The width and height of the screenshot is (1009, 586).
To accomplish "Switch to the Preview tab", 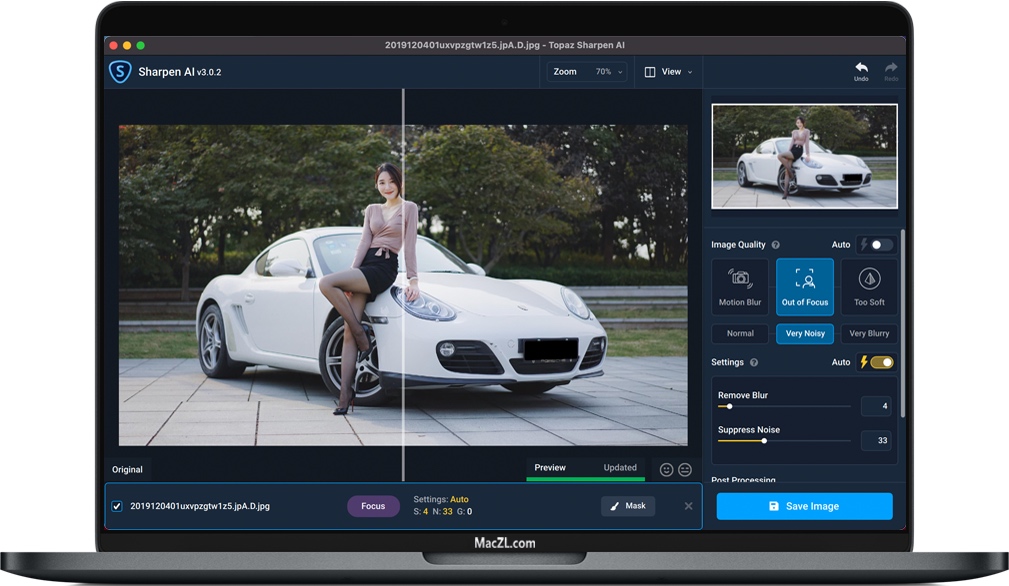I will point(551,467).
